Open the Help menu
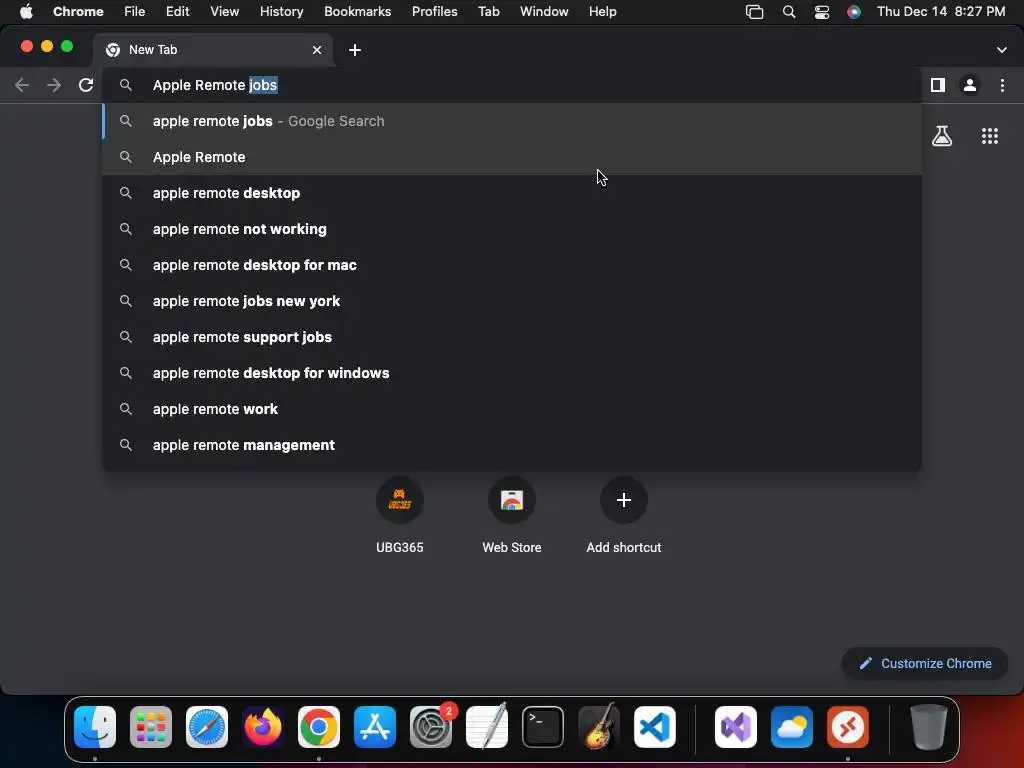This screenshot has width=1024, height=768. pos(602,12)
